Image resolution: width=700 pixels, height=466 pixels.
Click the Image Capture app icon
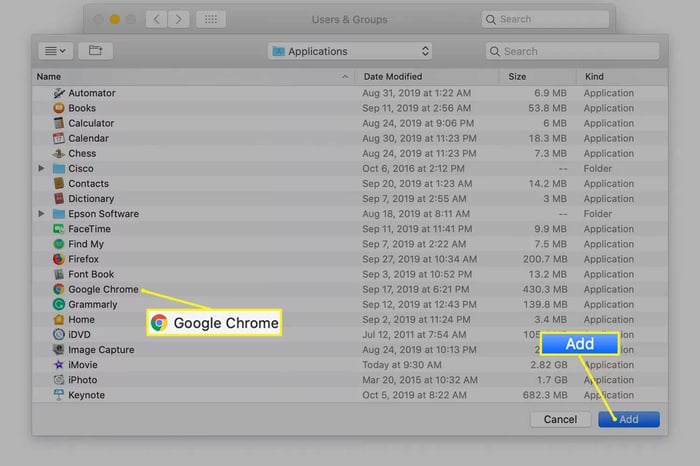pyautogui.click(x=59, y=350)
